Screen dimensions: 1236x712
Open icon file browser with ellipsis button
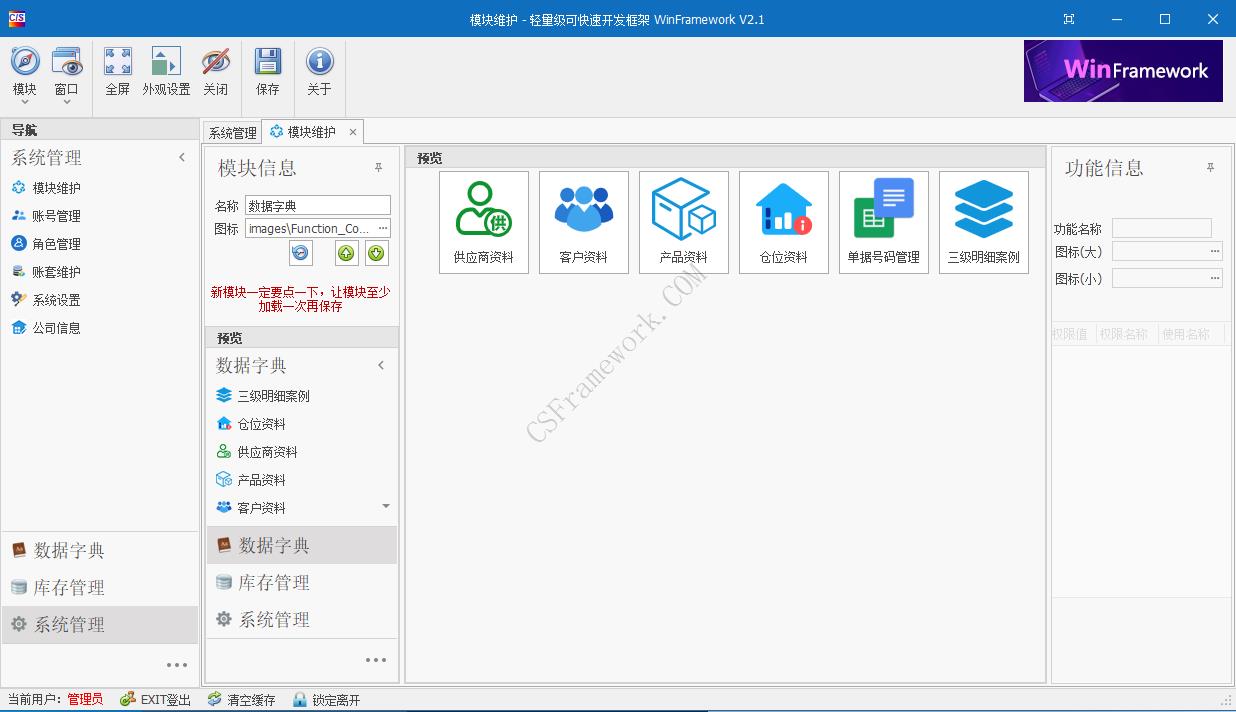pyautogui.click(x=384, y=228)
